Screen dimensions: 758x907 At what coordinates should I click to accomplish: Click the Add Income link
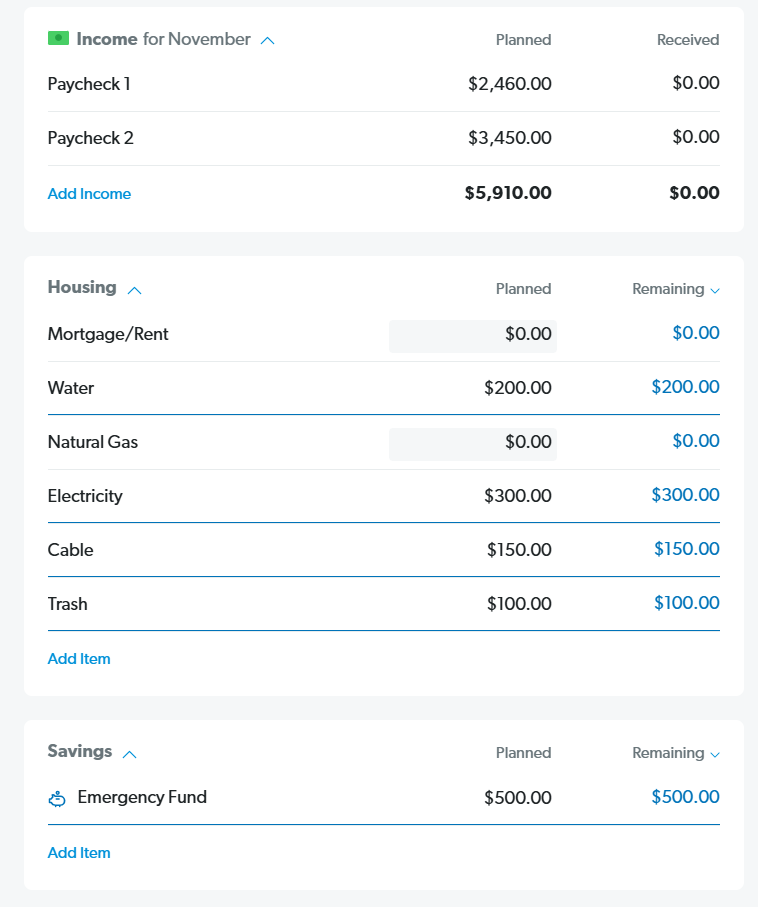[x=89, y=194]
